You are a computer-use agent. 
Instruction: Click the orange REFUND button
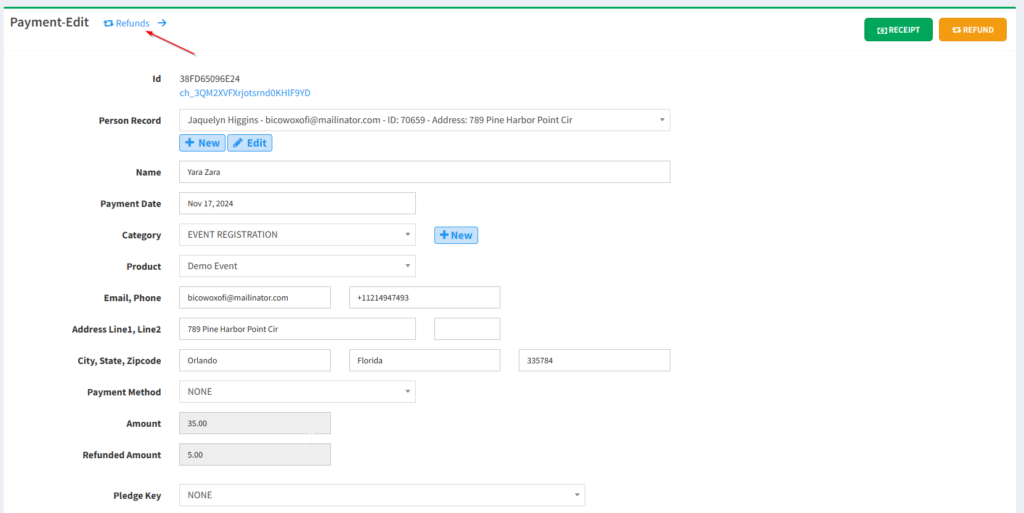[972, 30]
